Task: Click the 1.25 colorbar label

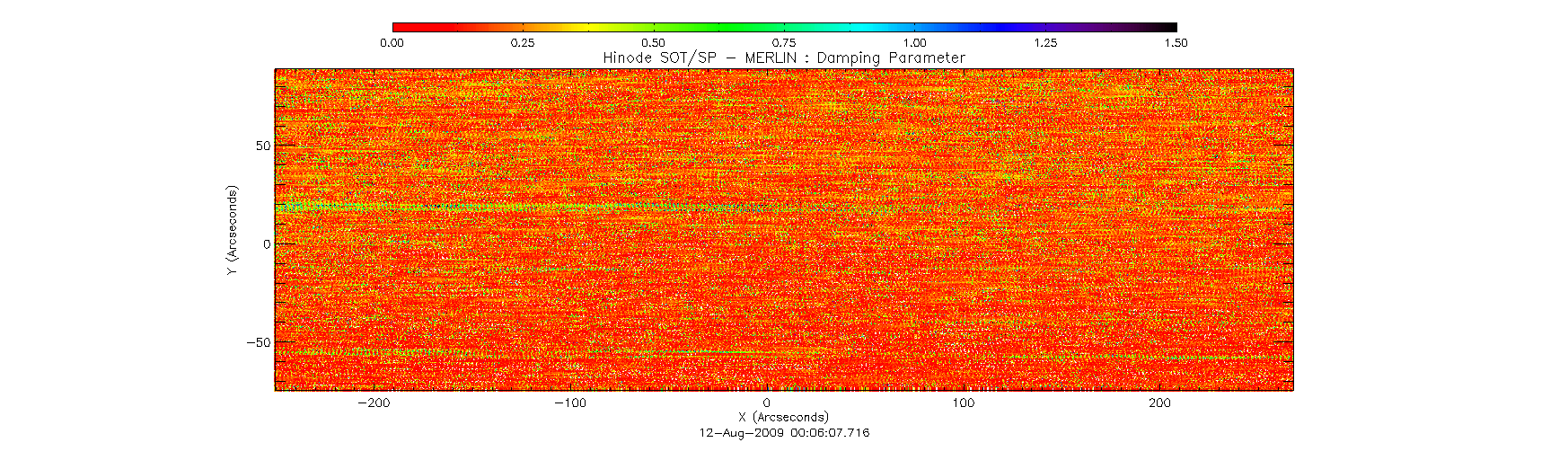Action: (1045, 42)
